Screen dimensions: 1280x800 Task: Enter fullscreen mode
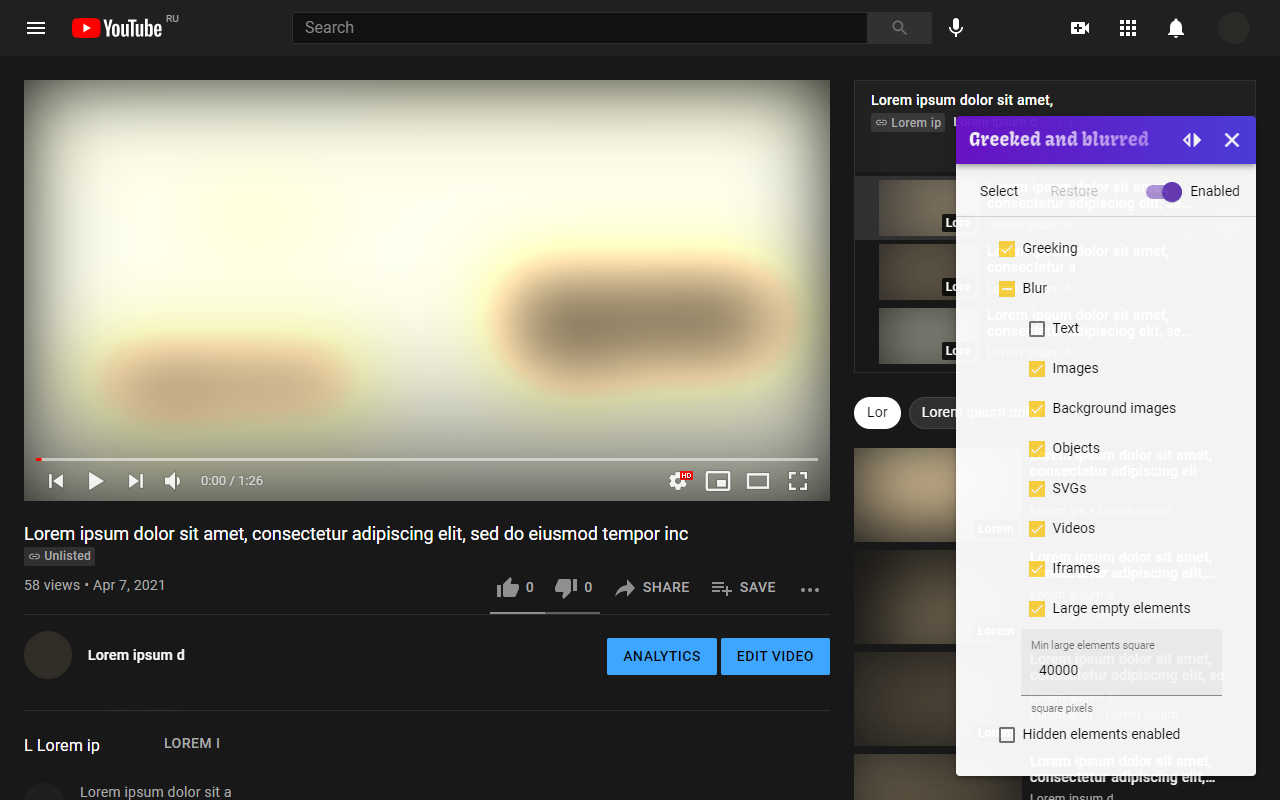tap(797, 481)
